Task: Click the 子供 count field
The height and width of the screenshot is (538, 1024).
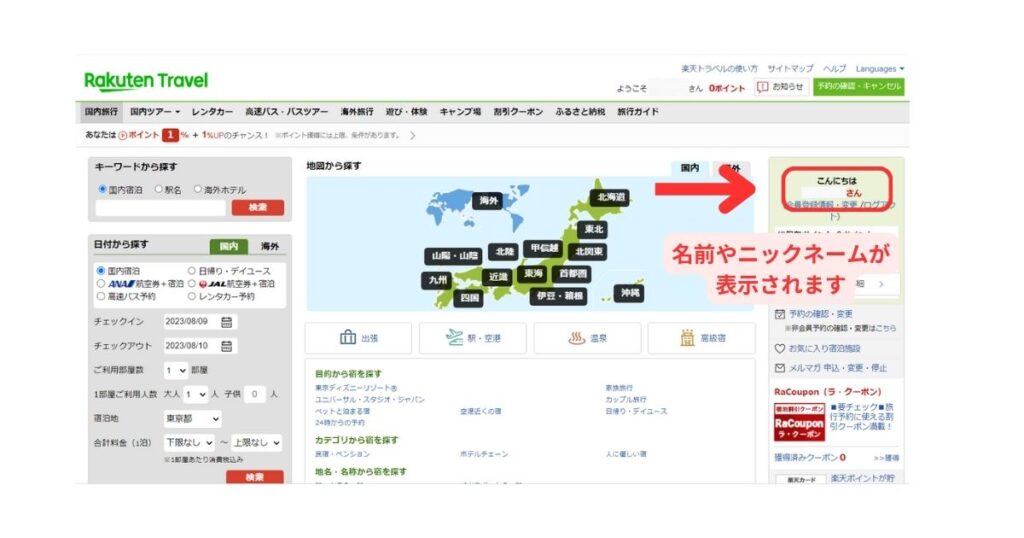Action: pos(255,394)
